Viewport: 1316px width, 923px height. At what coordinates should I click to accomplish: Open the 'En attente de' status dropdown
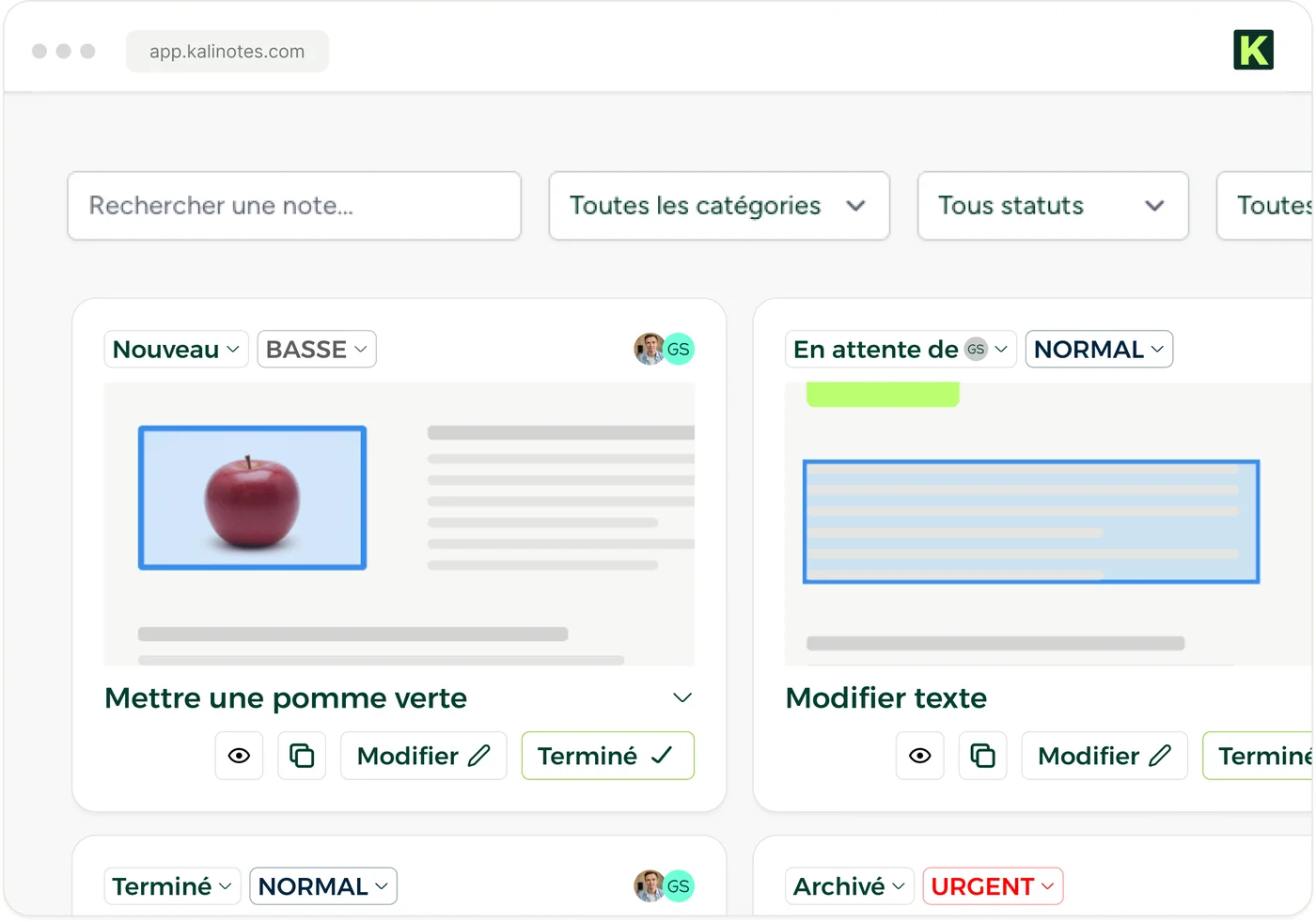click(x=901, y=349)
